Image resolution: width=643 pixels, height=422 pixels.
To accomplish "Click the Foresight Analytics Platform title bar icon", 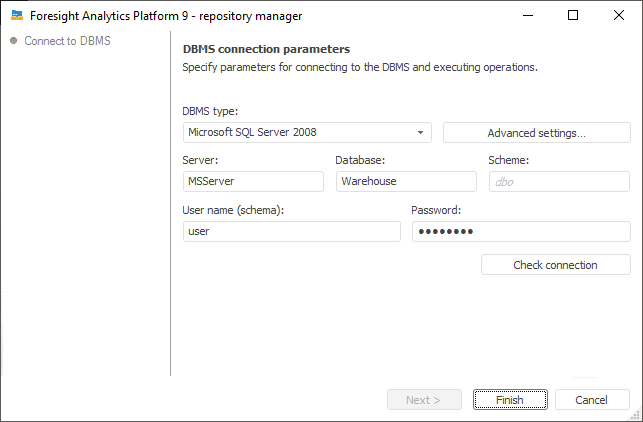I will pos(17,16).
